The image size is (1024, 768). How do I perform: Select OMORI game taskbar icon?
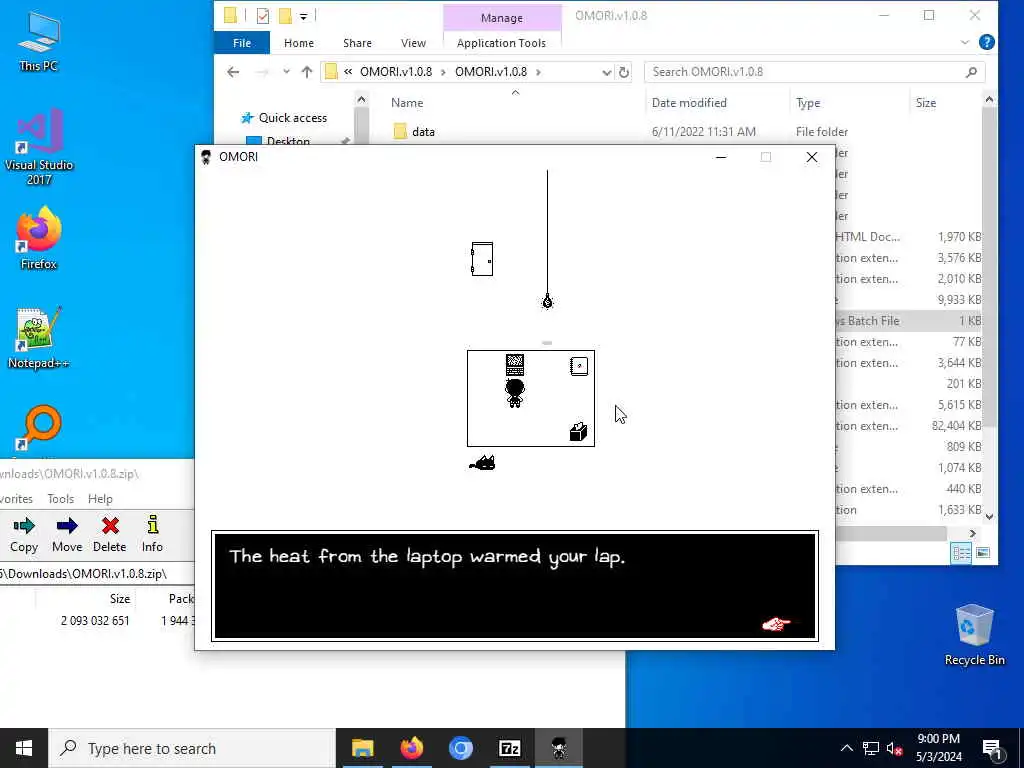point(558,748)
